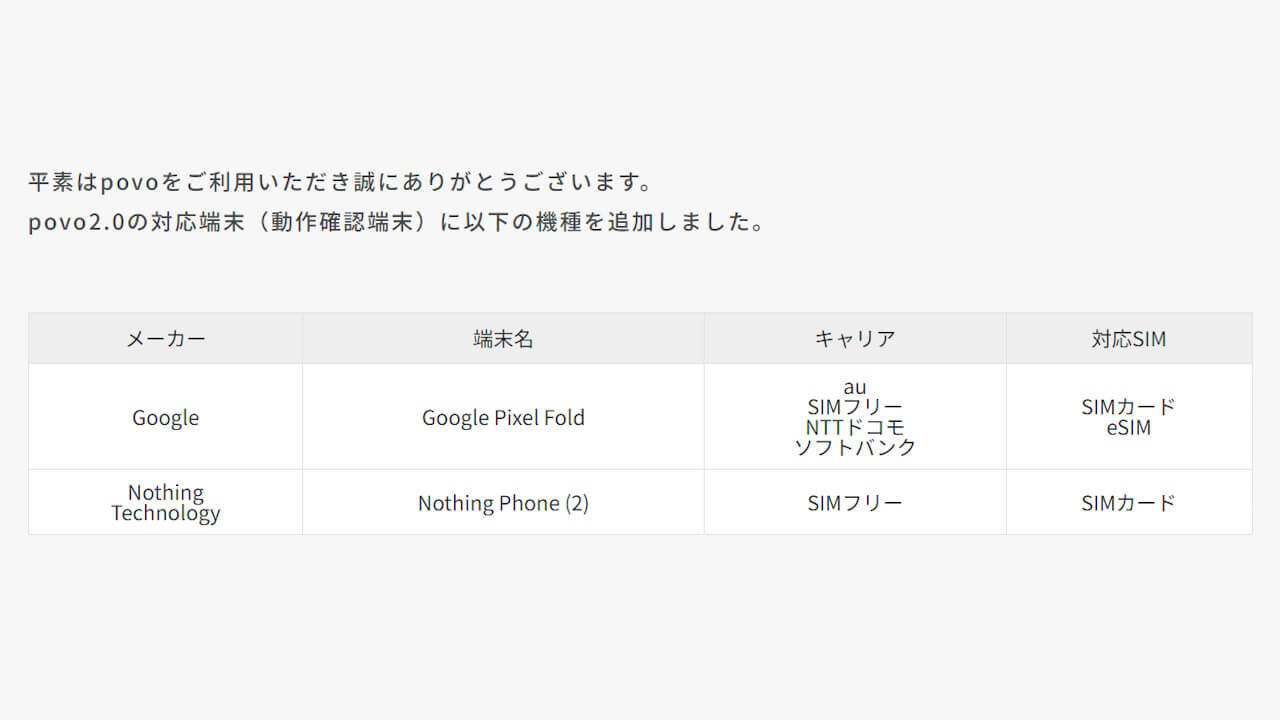Screen dimensions: 1280x720
Task: Click the 'ソフトバンク' carrier entry
Action: click(x=855, y=448)
